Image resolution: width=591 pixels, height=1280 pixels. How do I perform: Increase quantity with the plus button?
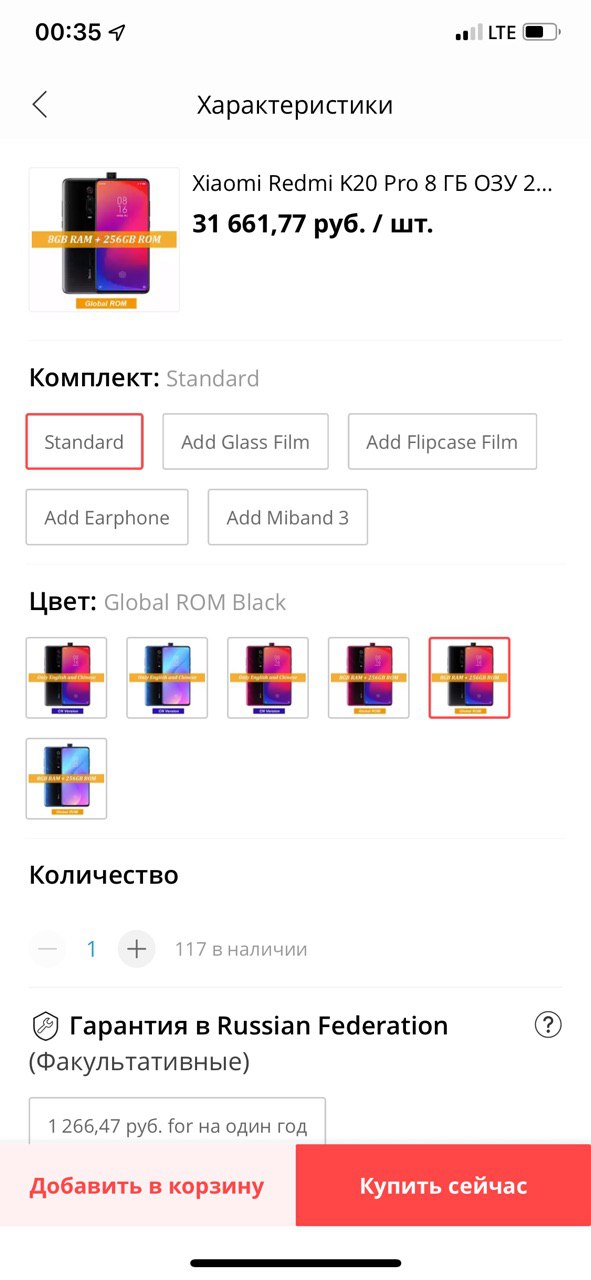pos(137,949)
